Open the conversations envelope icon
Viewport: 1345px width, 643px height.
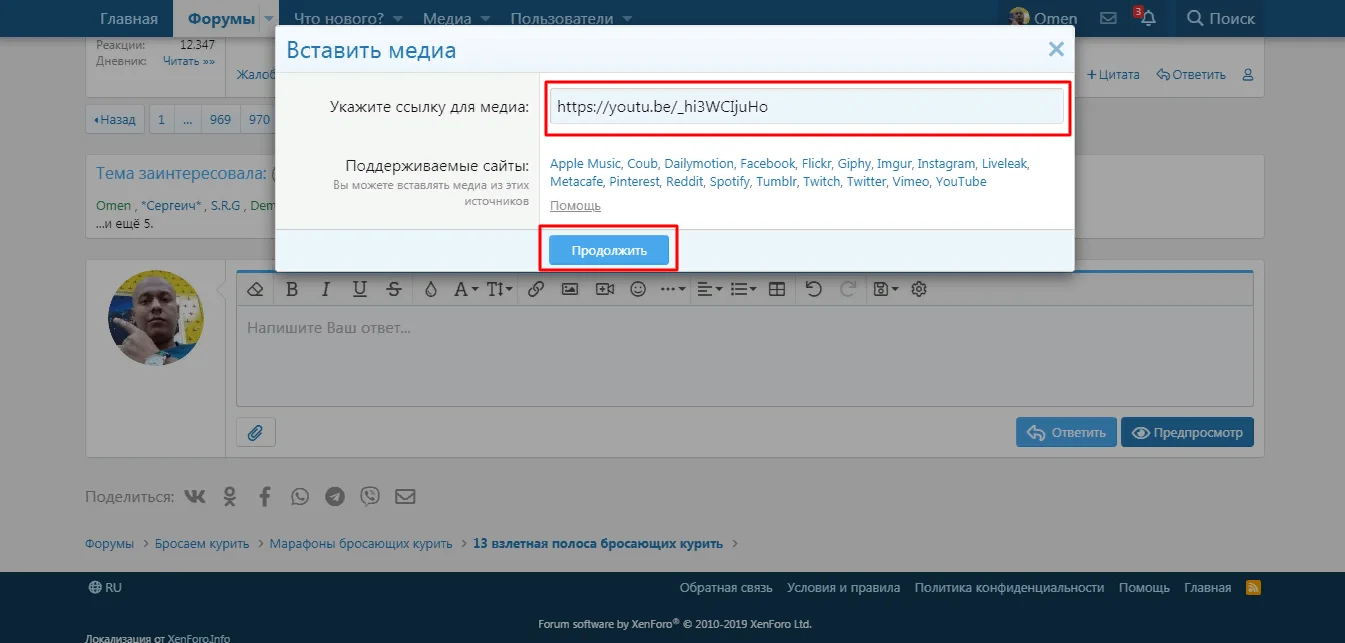point(1108,18)
